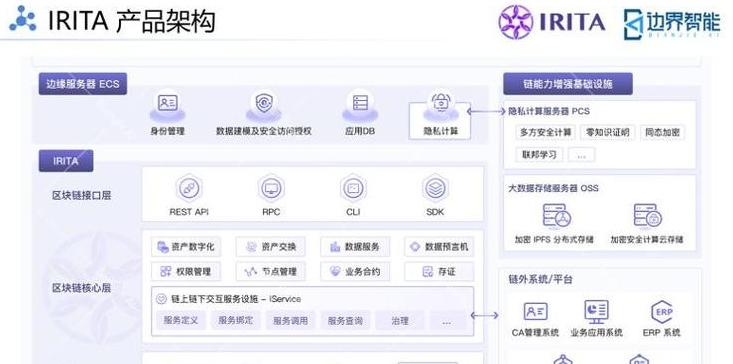Click the 边缘服务器 ECS header
733x364 pixels.
click(83, 84)
